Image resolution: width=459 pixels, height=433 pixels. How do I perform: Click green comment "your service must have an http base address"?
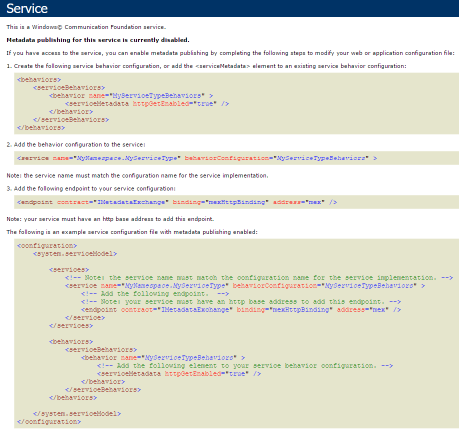pyautogui.click(x=241, y=302)
